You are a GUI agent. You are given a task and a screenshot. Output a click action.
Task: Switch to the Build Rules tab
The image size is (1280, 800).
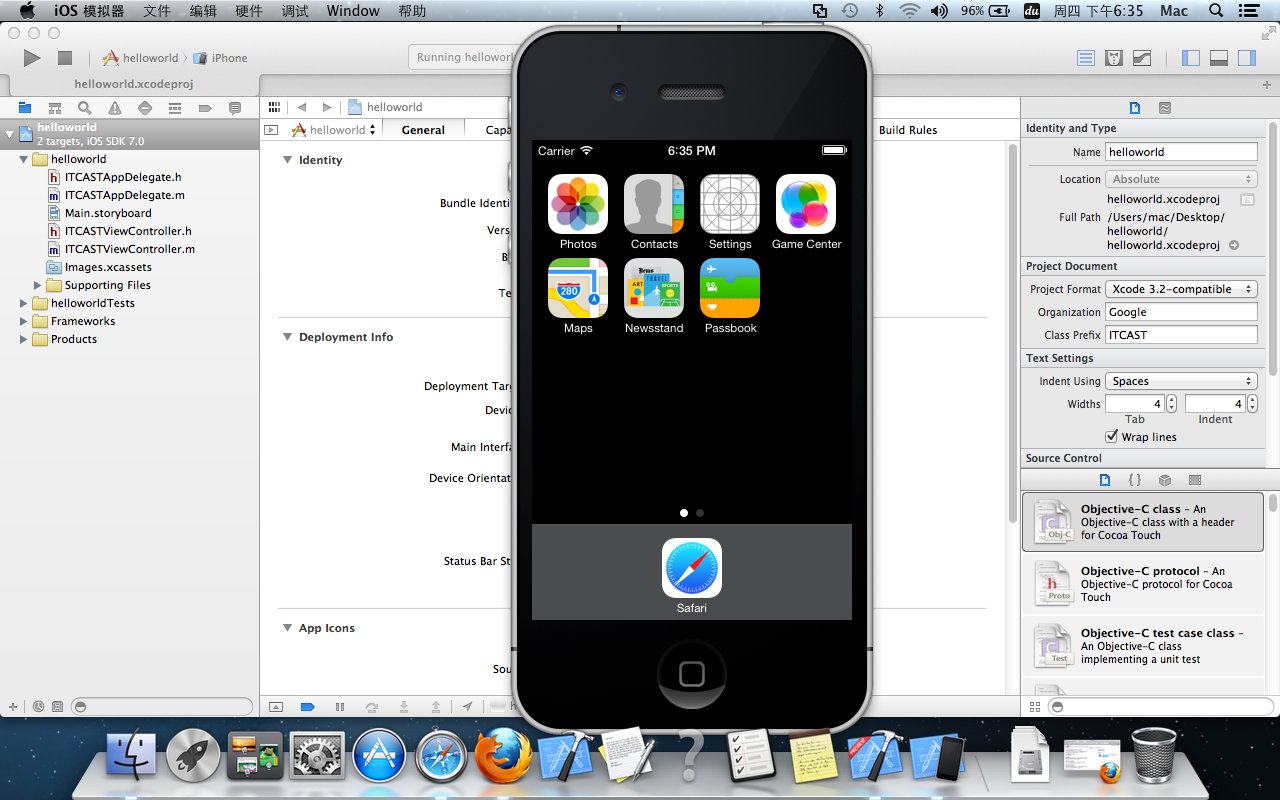908,130
